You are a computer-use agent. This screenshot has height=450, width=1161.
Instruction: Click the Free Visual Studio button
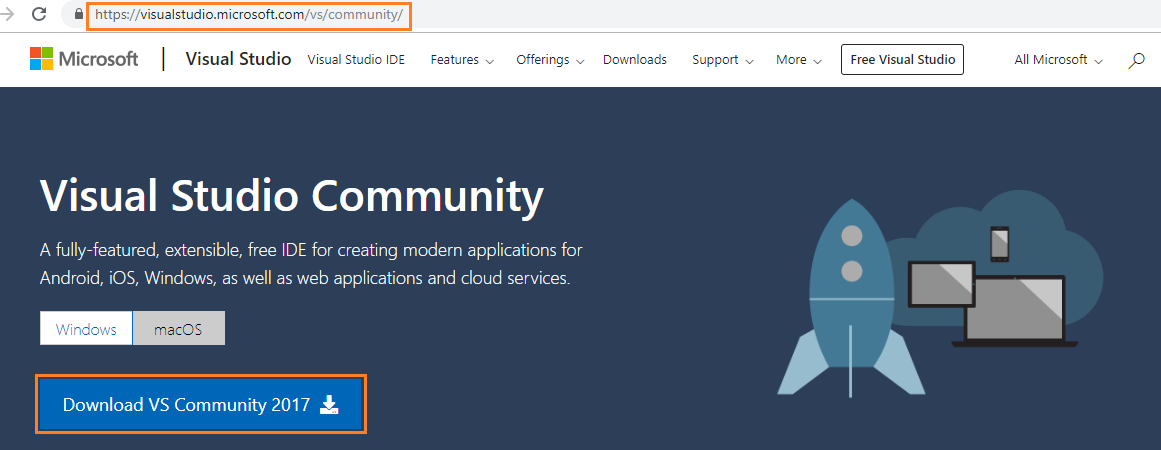point(903,60)
